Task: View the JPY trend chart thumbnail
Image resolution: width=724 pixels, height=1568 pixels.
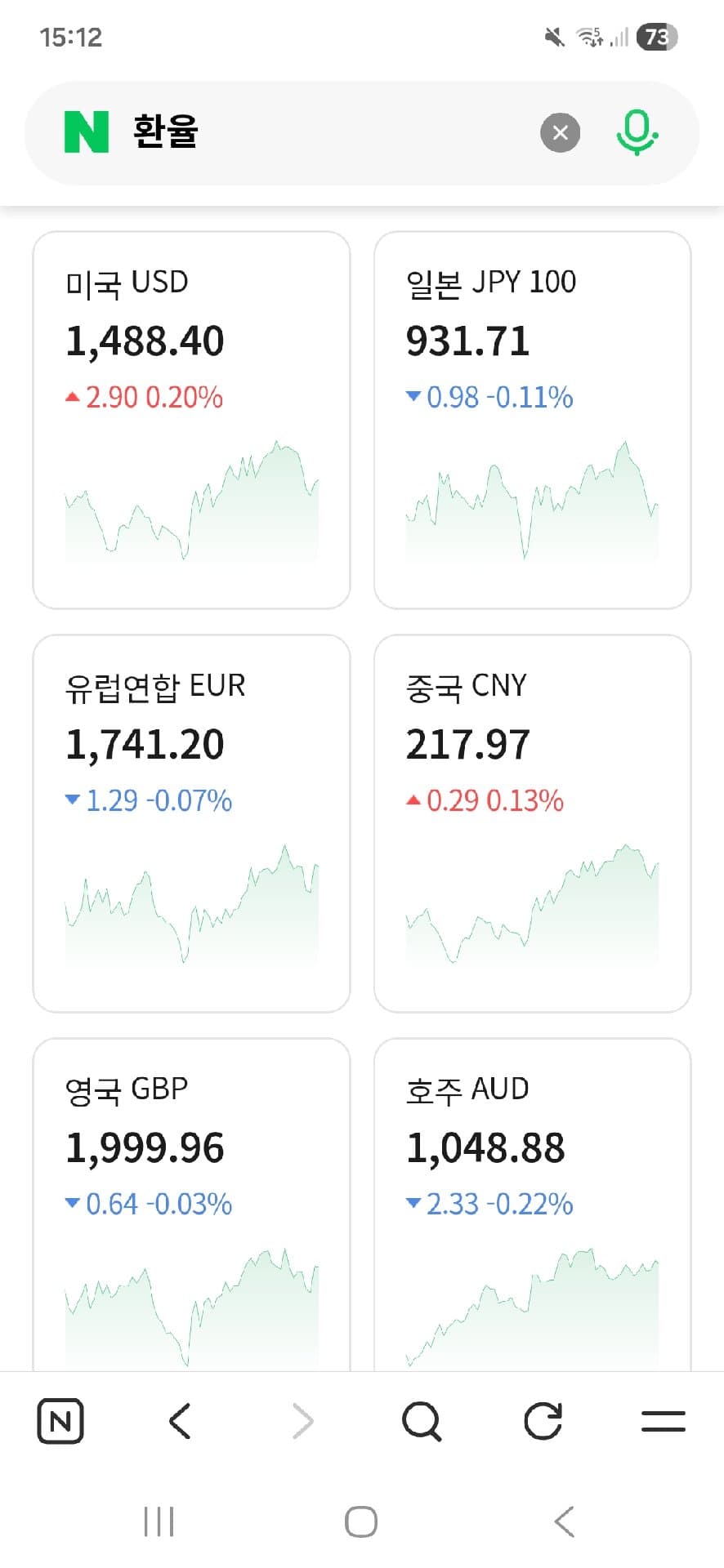Action: pyautogui.click(x=532, y=502)
